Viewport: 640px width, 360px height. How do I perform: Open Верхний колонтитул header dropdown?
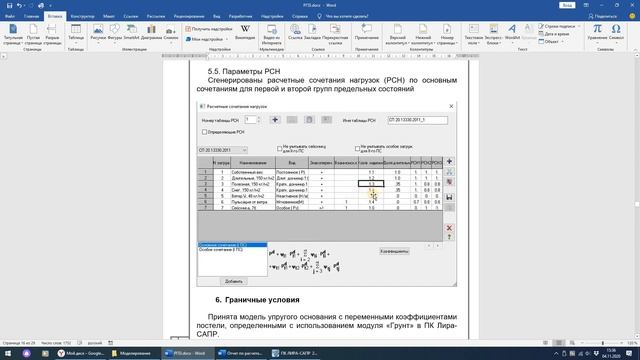pyautogui.click(x=397, y=34)
